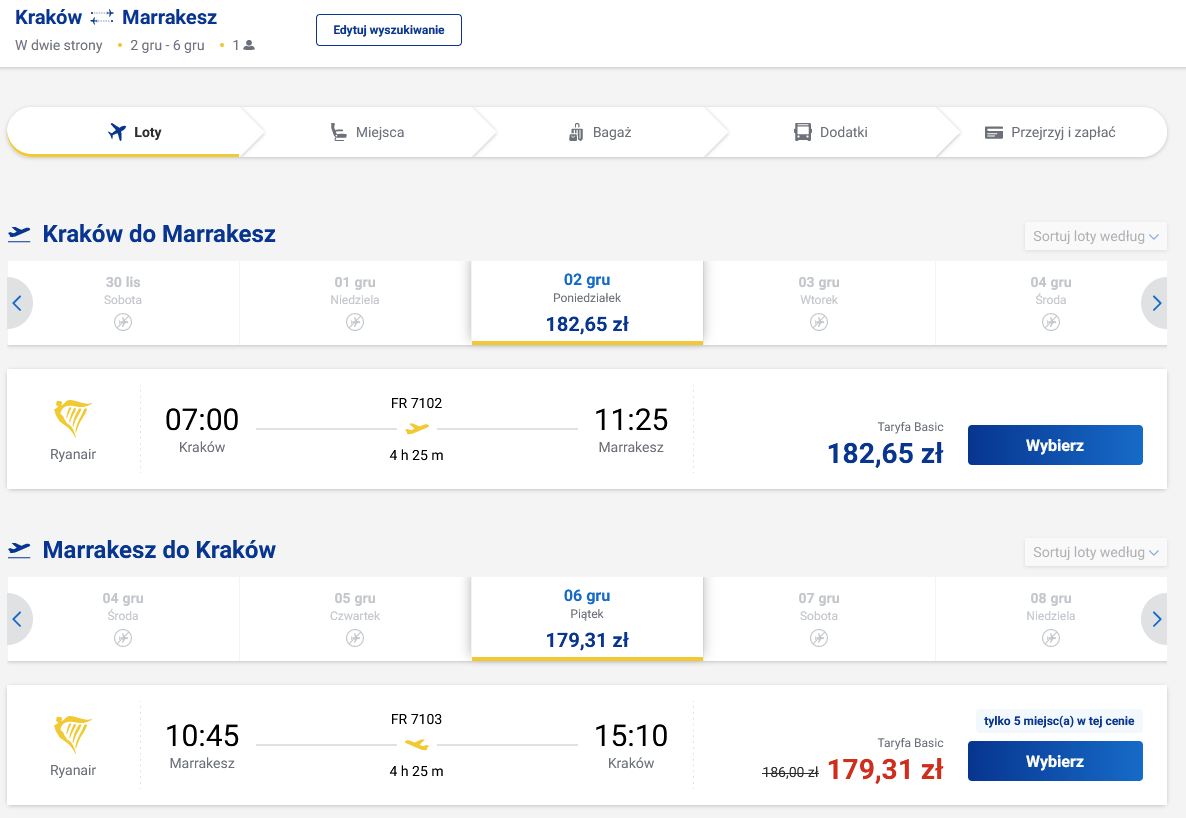Click next dates arrow for outbound flights
Screen dimensions: 1186x818
(1156, 303)
